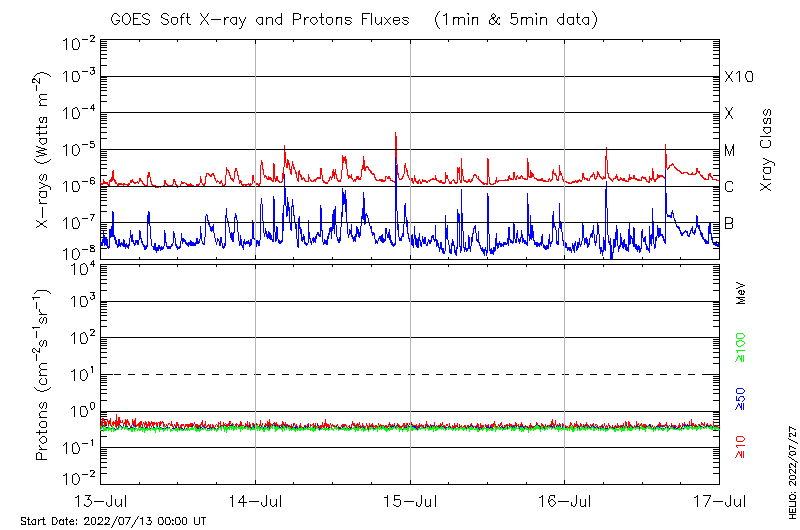Click the C class label on right axis
This screenshot has width=800, height=530.
point(729,187)
